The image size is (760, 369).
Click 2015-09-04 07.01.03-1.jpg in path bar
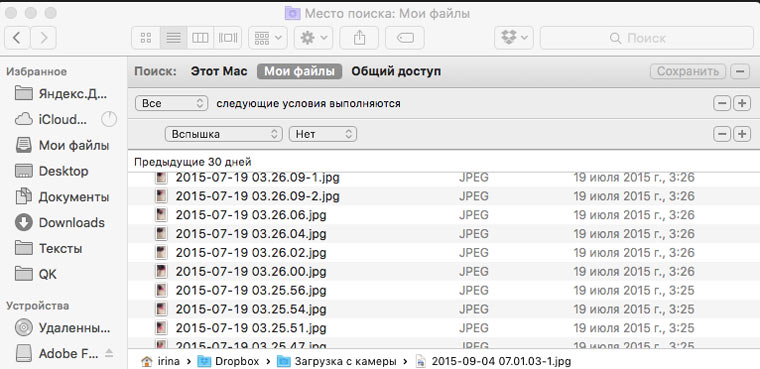pyautogui.click(x=493, y=361)
